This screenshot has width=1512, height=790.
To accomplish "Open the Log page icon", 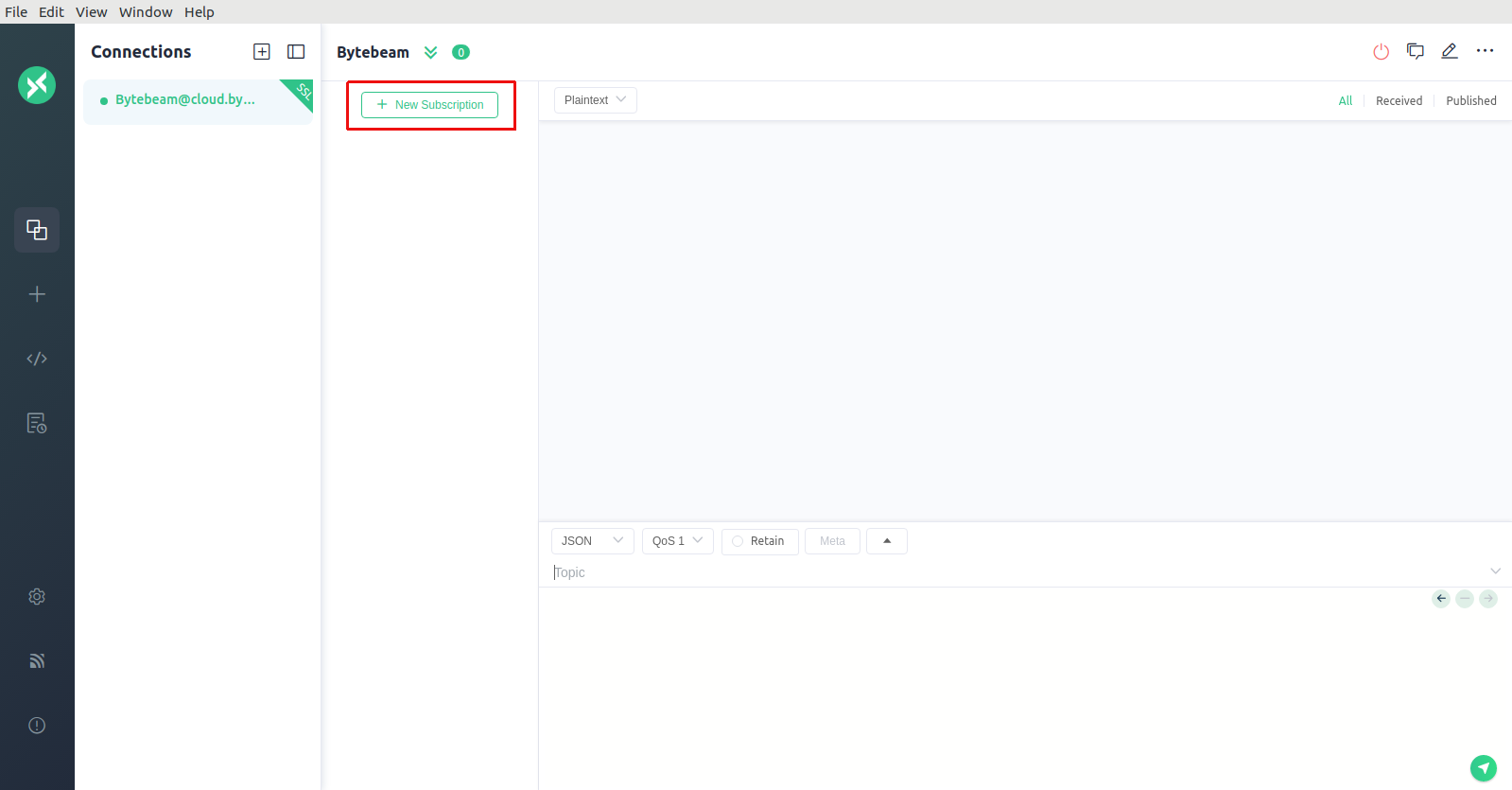I will point(37,423).
